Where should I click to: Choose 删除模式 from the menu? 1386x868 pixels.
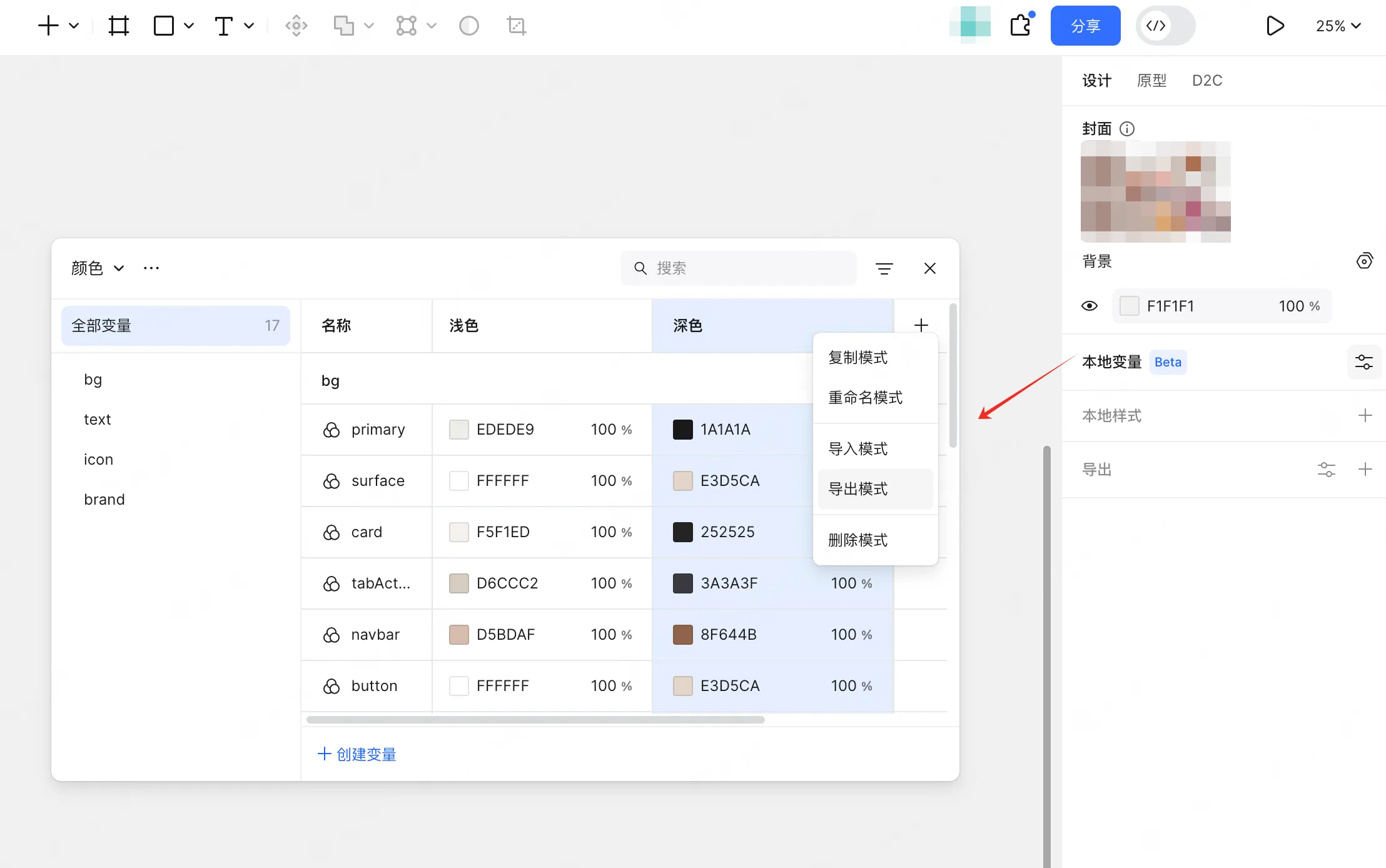click(x=876, y=540)
